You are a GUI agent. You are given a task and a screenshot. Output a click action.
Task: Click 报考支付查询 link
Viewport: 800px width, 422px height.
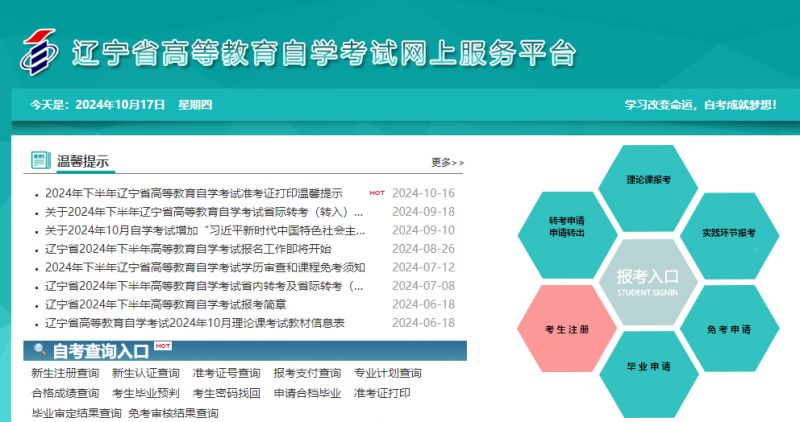(x=307, y=373)
